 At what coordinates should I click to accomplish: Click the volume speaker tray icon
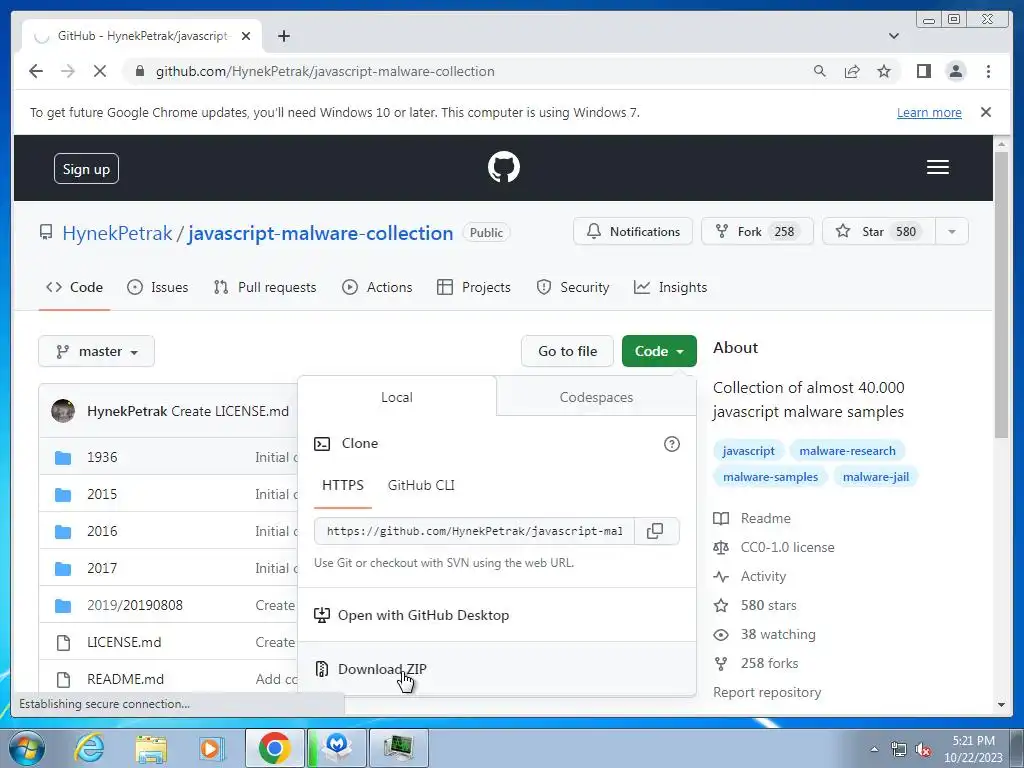922,750
